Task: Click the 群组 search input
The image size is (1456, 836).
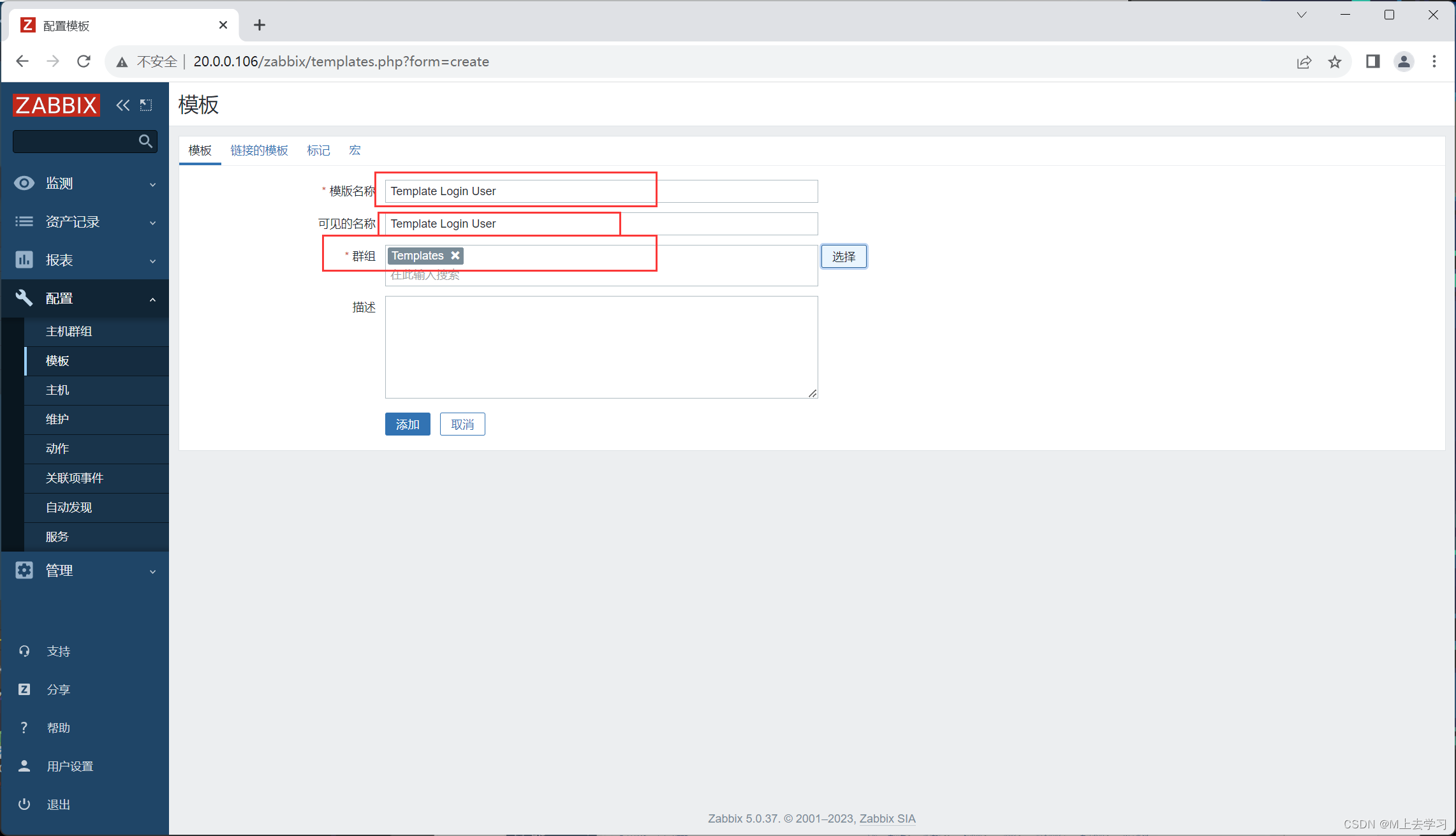Action: pos(601,275)
